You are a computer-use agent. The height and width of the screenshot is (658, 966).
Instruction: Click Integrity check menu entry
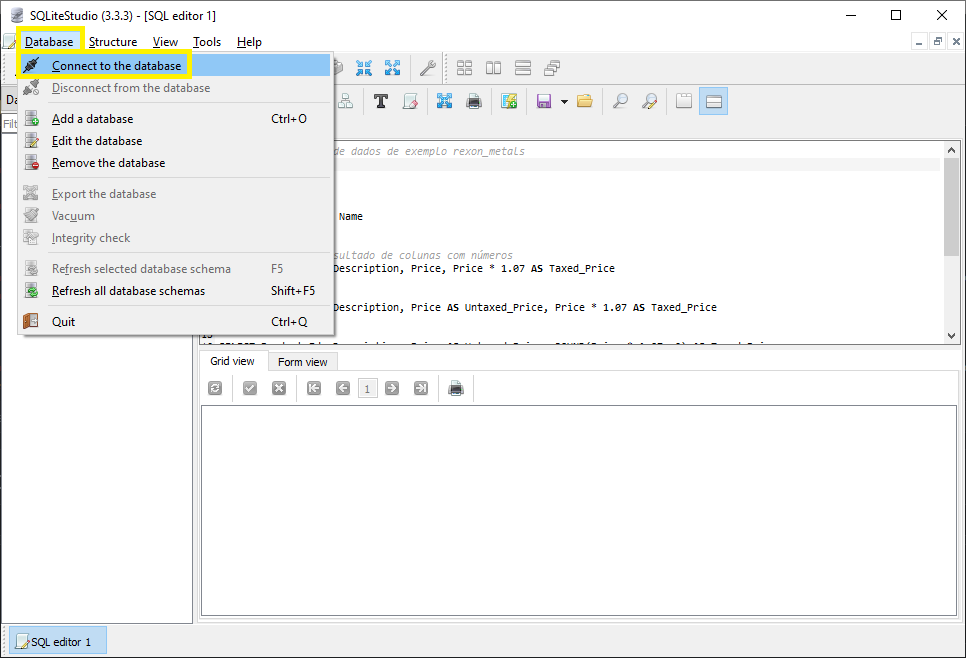pyautogui.click(x=176, y=238)
